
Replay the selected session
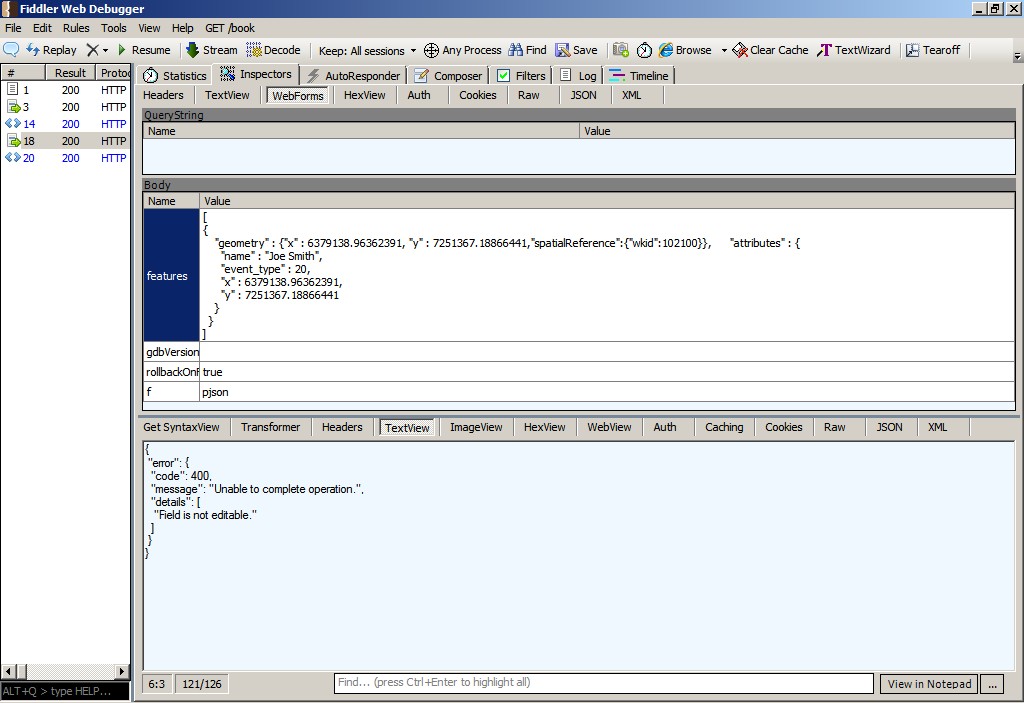pyautogui.click(x=52, y=50)
